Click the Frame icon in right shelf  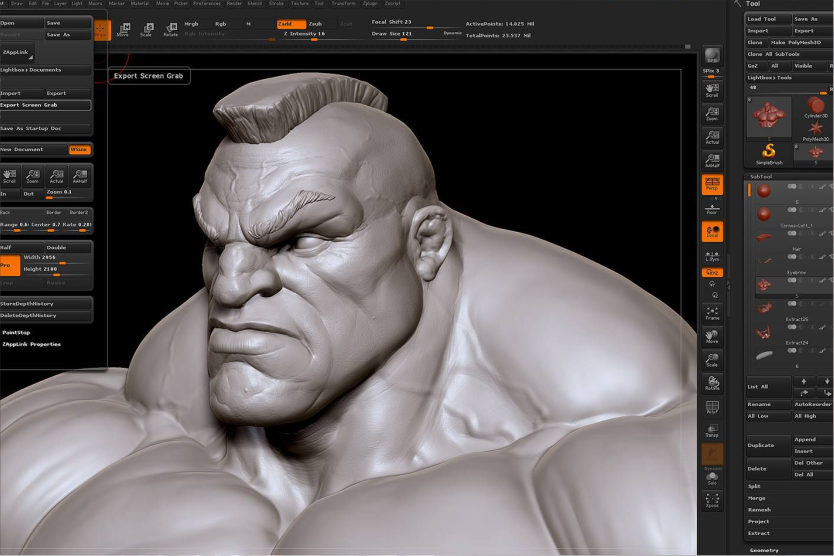(712, 313)
